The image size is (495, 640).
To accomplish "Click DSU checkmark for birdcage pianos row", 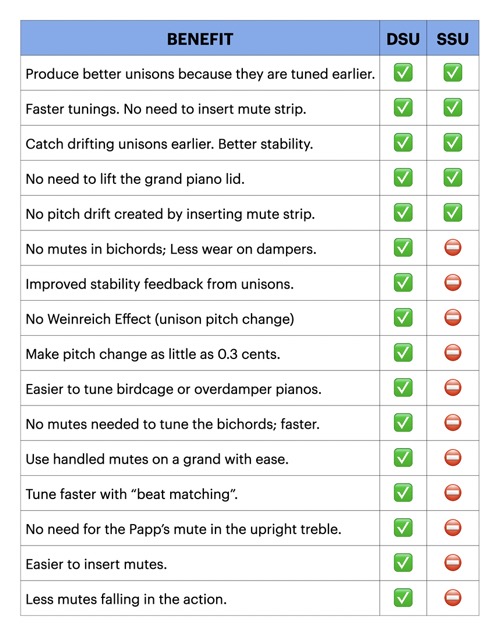I will pos(403,388).
